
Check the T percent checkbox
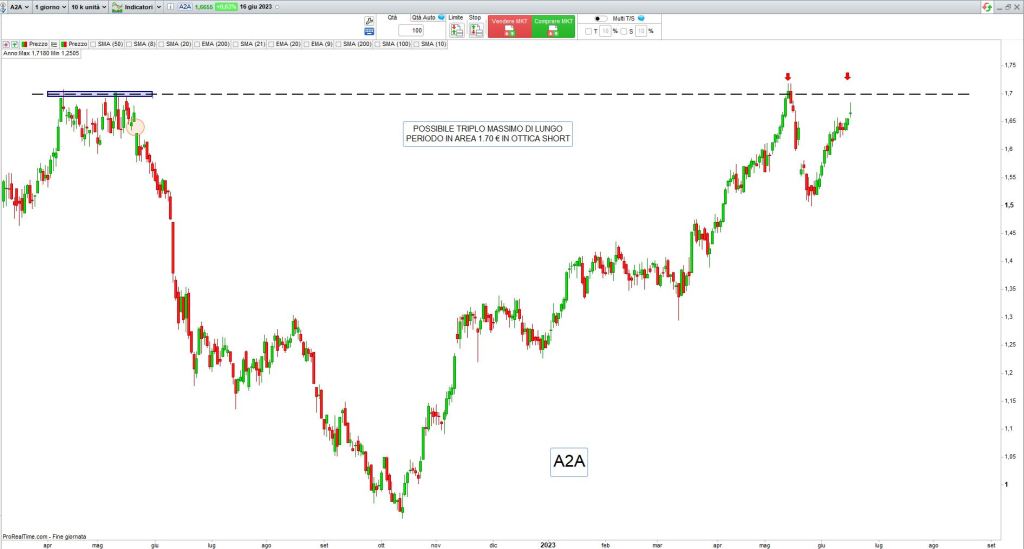[x=590, y=31]
